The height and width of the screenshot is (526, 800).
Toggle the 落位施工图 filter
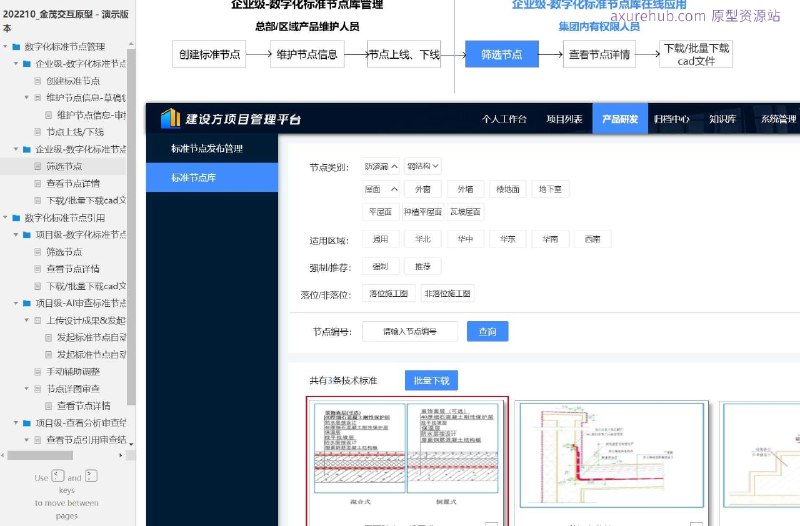pyautogui.click(x=388, y=293)
